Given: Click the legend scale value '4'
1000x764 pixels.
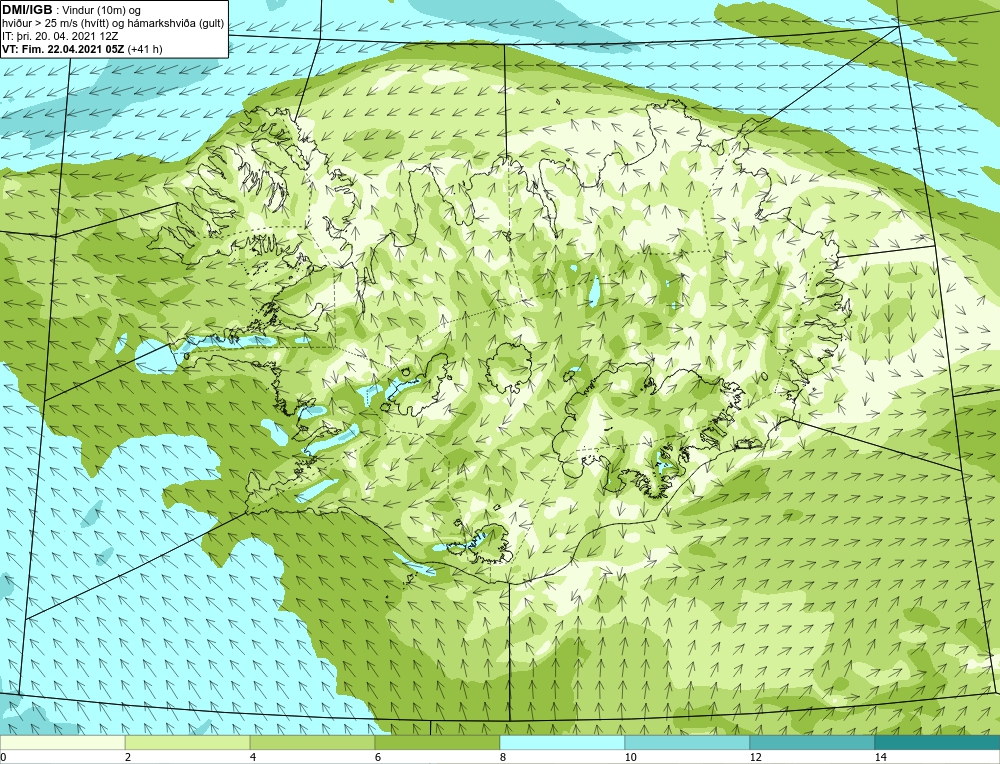Looking at the screenshot, I should [253, 757].
